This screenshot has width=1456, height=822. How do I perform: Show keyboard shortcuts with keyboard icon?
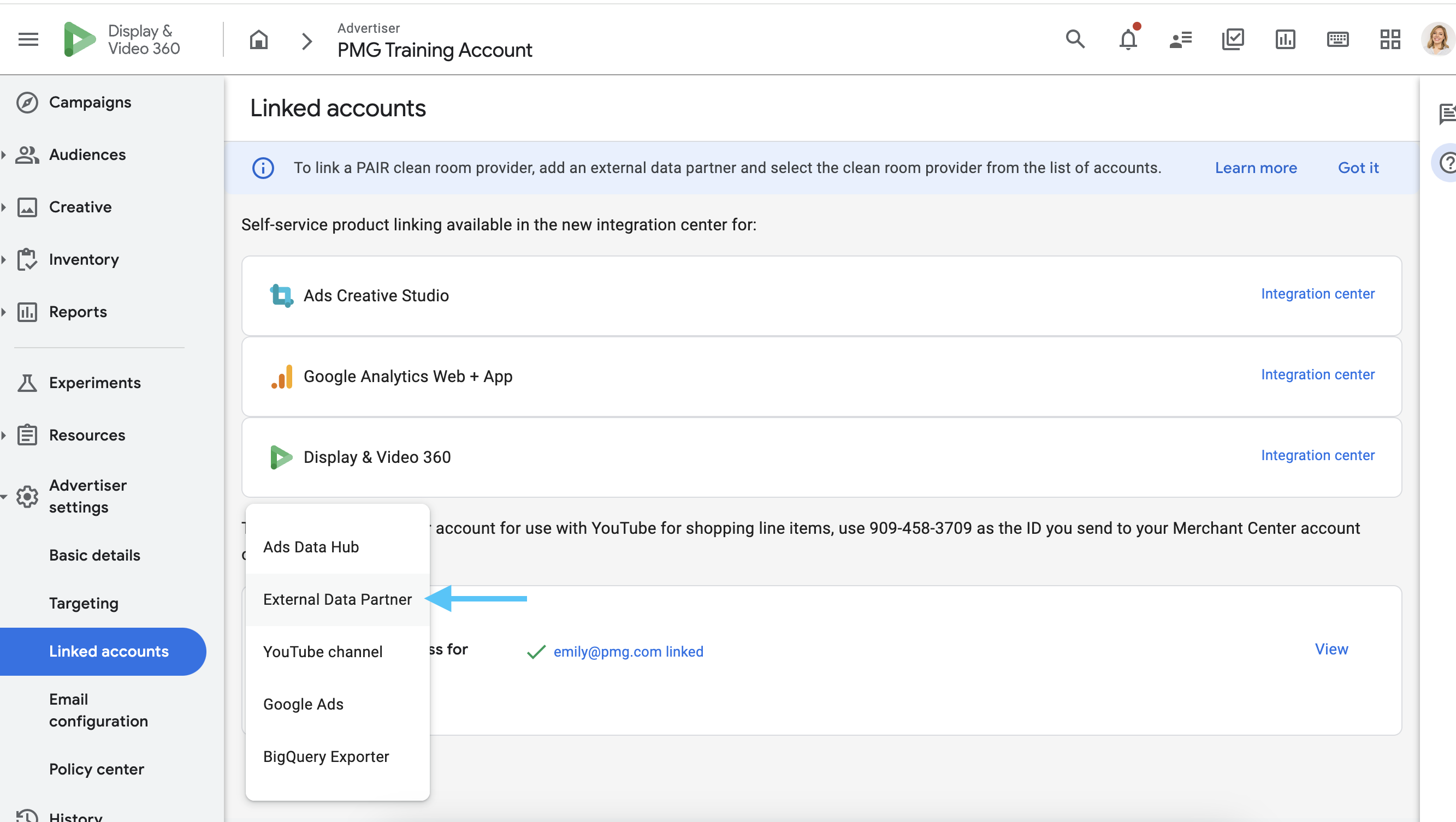click(1338, 39)
